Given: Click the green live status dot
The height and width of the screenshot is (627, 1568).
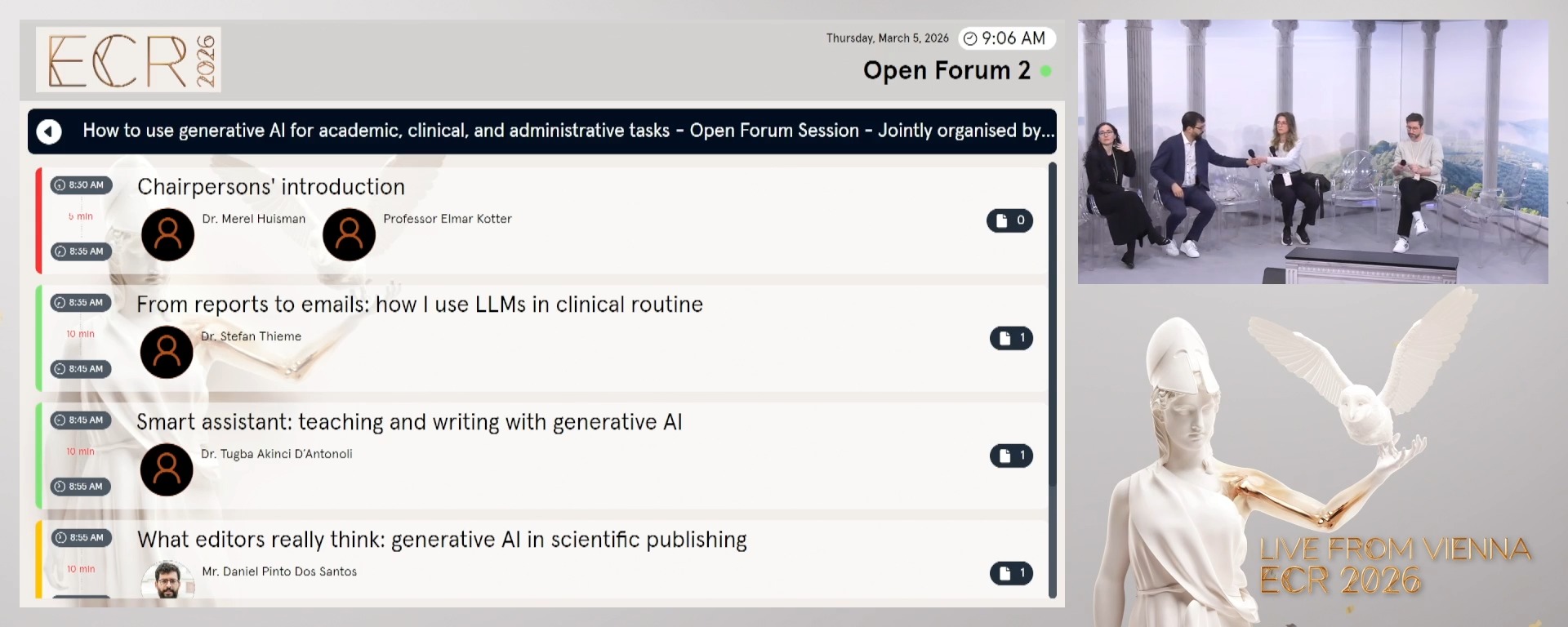Looking at the screenshot, I should [1045, 71].
